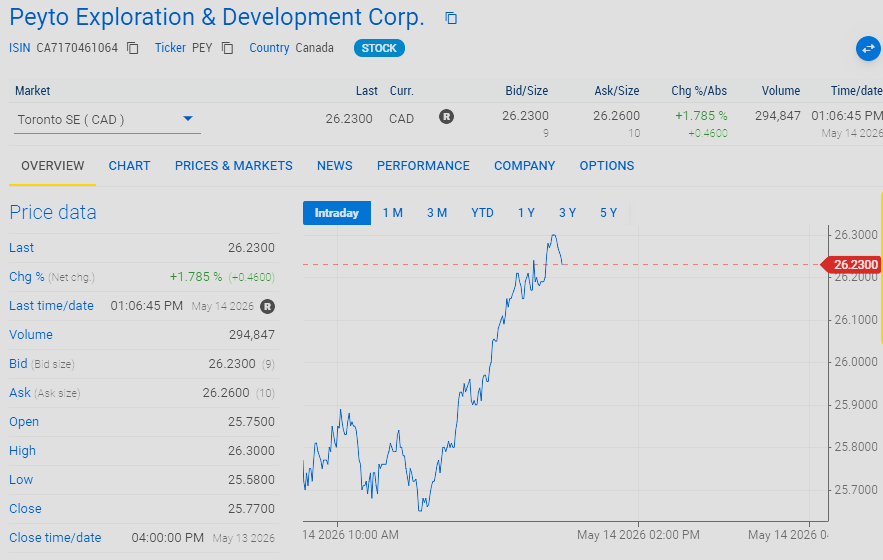
Task: Copy company name with icon beside title
Action: click(451, 18)
